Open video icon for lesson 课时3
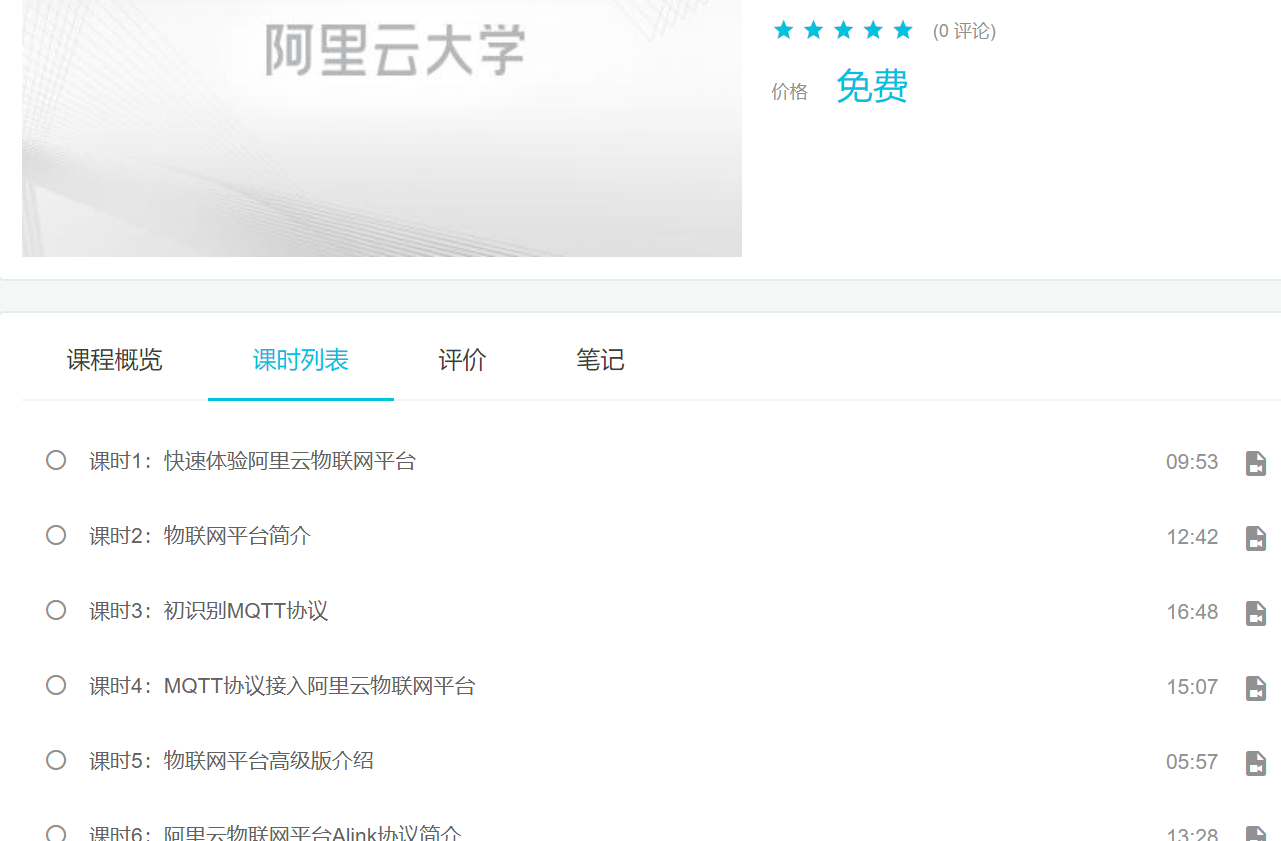The height and width of the screenshot is (841, 1281). (1256, 613)
